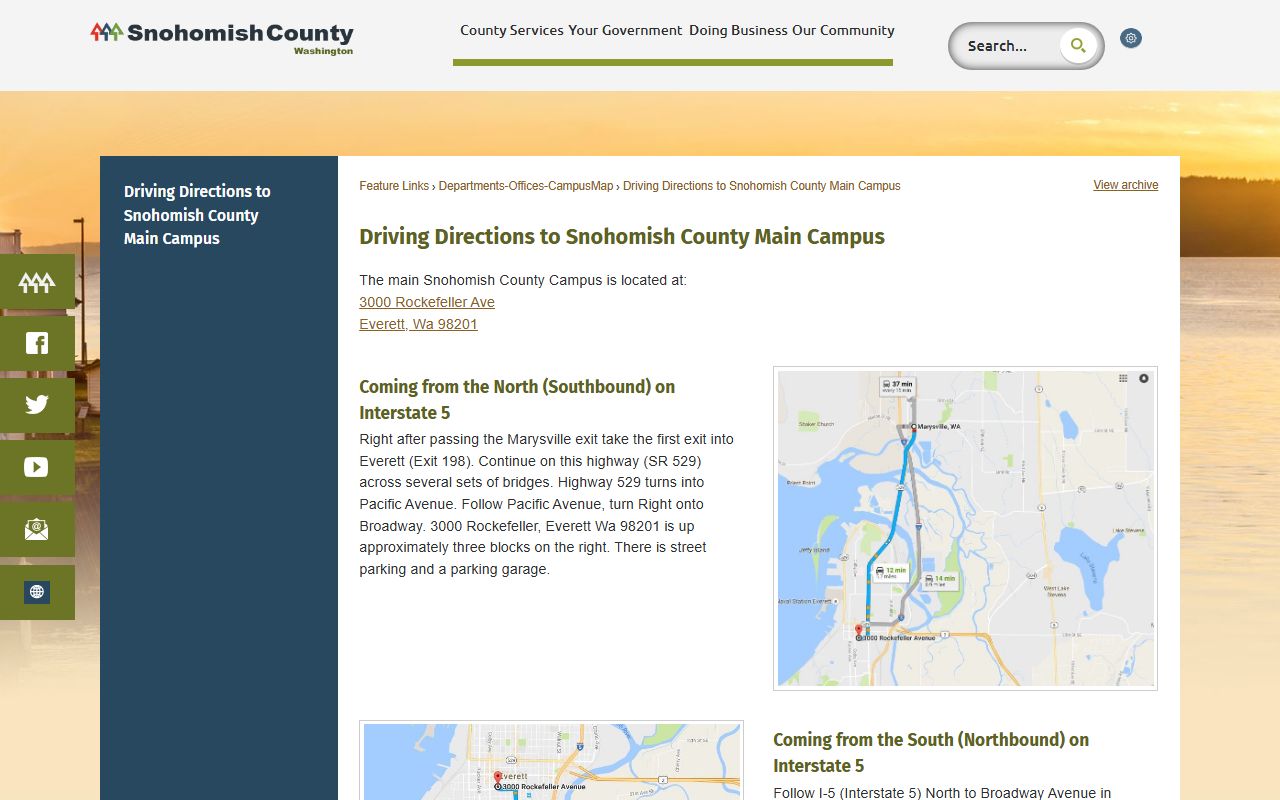Open the apps grid icon on north map
The image size is (1280, 800).
pyautogui.click(x=1123, y=379)
